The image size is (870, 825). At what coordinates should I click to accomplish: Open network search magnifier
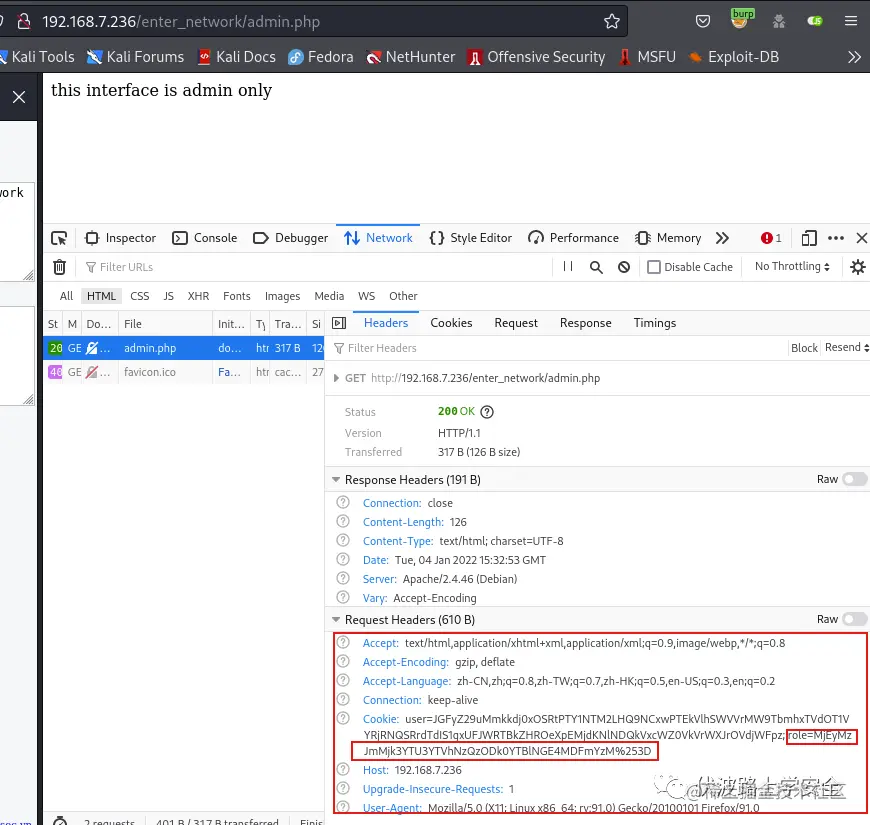click(x=596, y=267)
